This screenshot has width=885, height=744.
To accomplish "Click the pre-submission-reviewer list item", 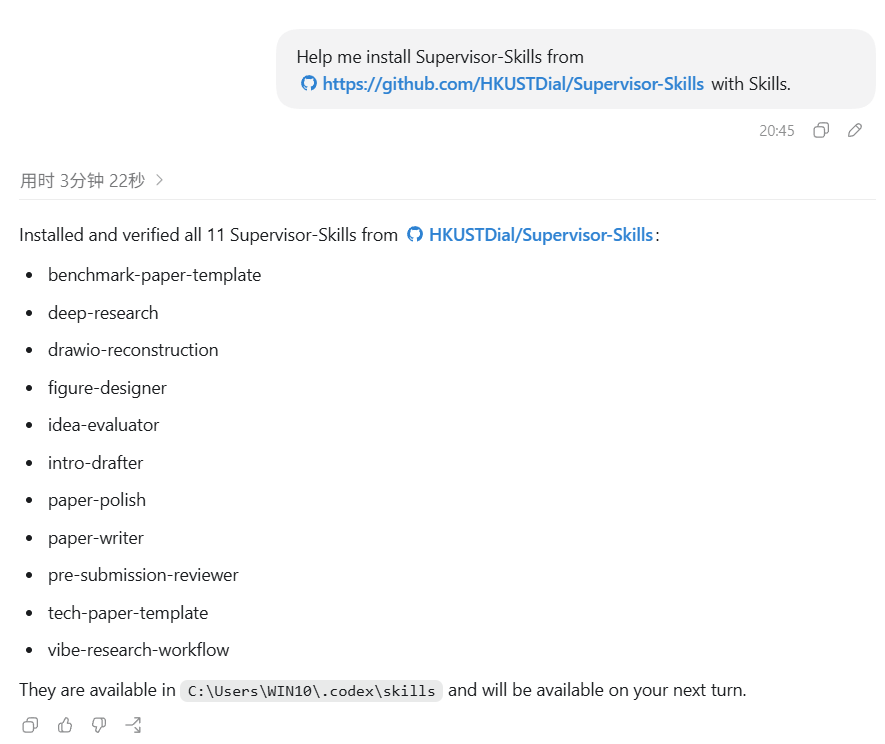I will pyautogui.click(x=143, y=575).
